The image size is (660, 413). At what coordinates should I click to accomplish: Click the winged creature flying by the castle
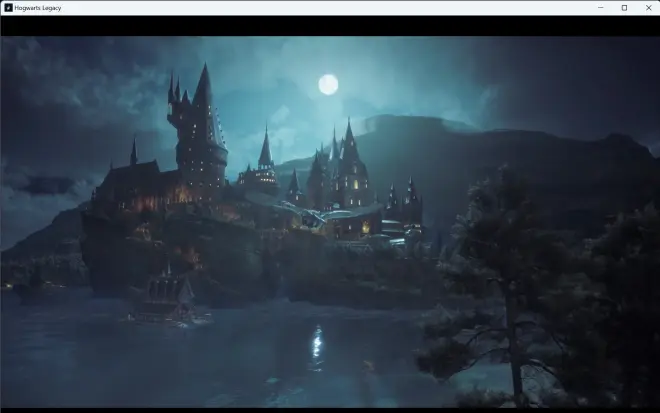click(300, 213)
